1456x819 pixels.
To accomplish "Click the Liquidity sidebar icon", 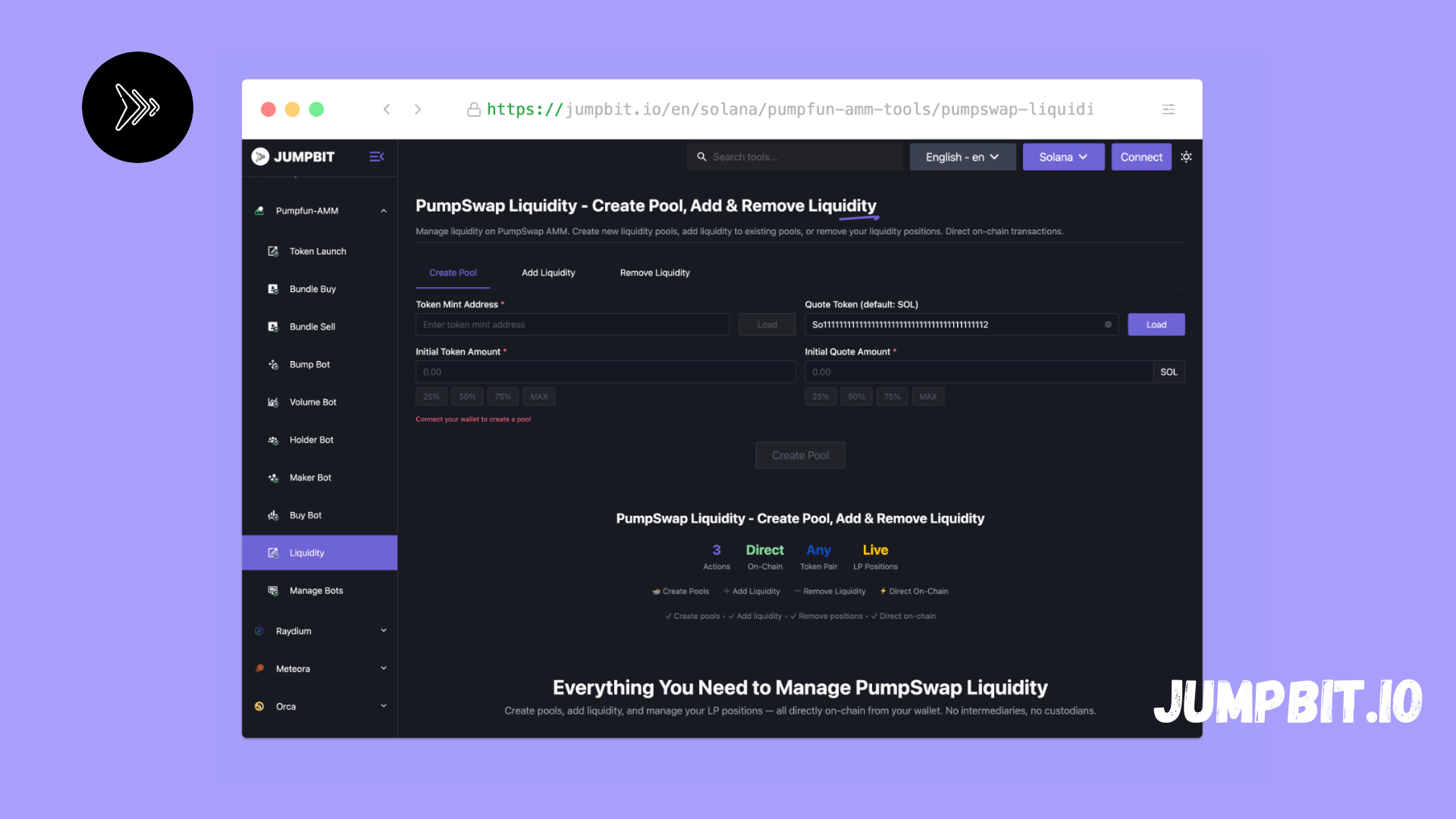I will coord(273,553).
